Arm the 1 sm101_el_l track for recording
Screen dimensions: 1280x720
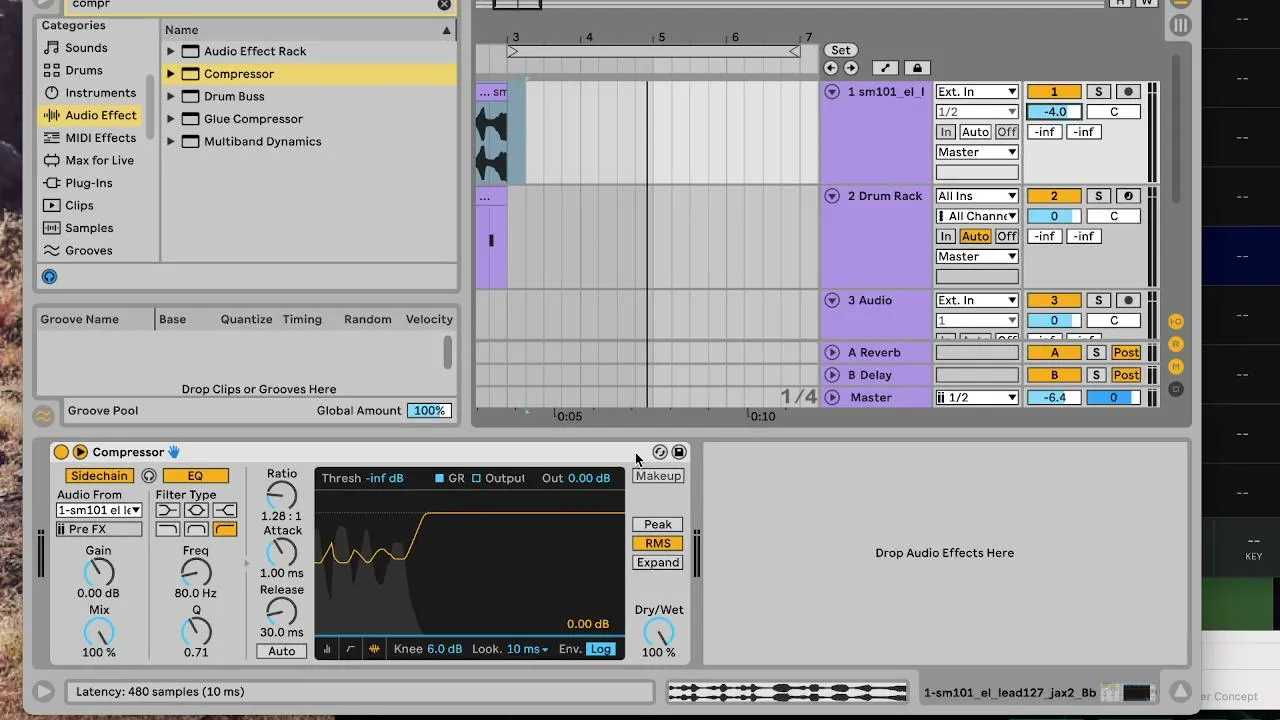tap(1128, 92)
